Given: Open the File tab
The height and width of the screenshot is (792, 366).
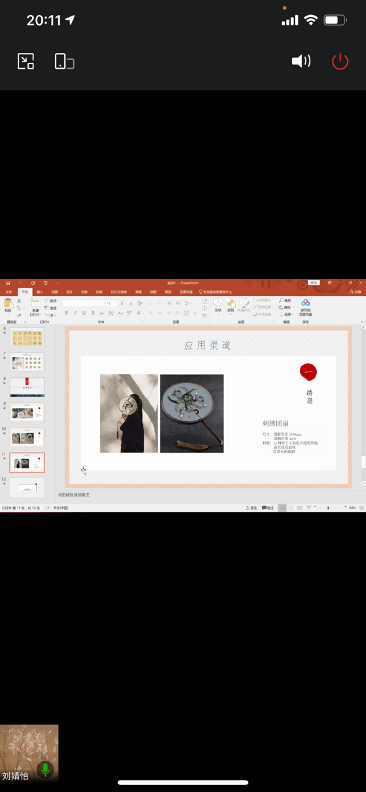Looking at the screenshot, I should click(9, 292).
